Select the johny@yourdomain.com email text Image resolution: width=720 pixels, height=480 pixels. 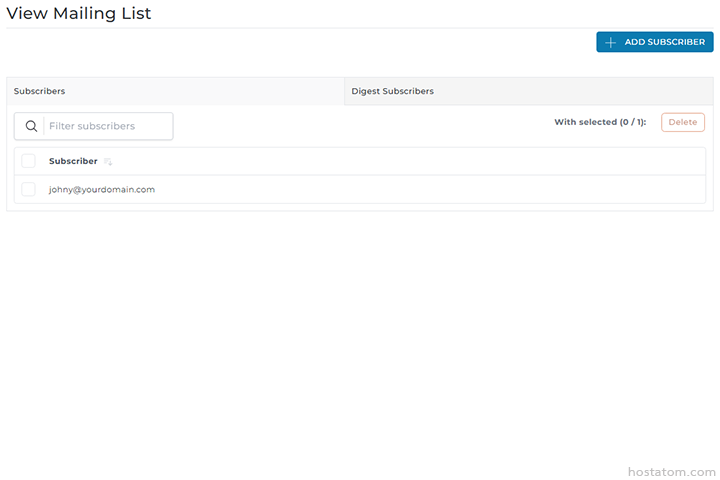tap(102, 189)
